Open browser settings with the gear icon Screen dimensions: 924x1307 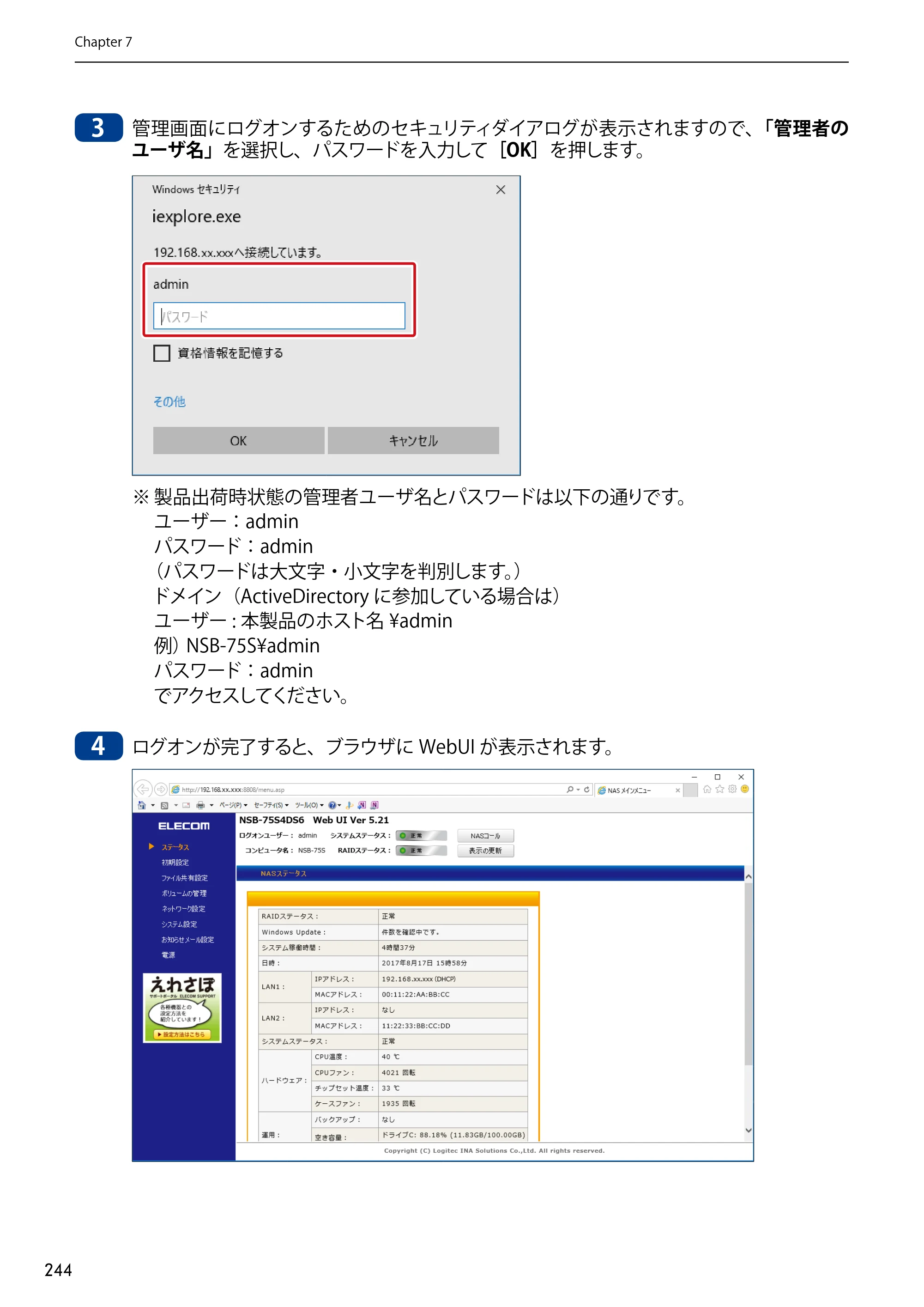732,789
